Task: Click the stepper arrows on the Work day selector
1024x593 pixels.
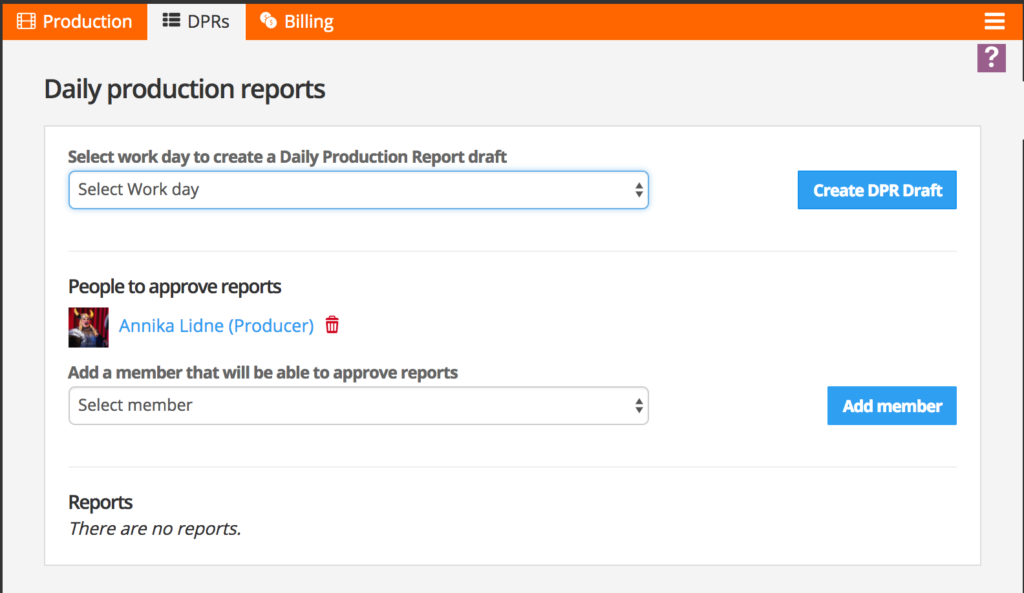Action: click(x=638, y=190)
